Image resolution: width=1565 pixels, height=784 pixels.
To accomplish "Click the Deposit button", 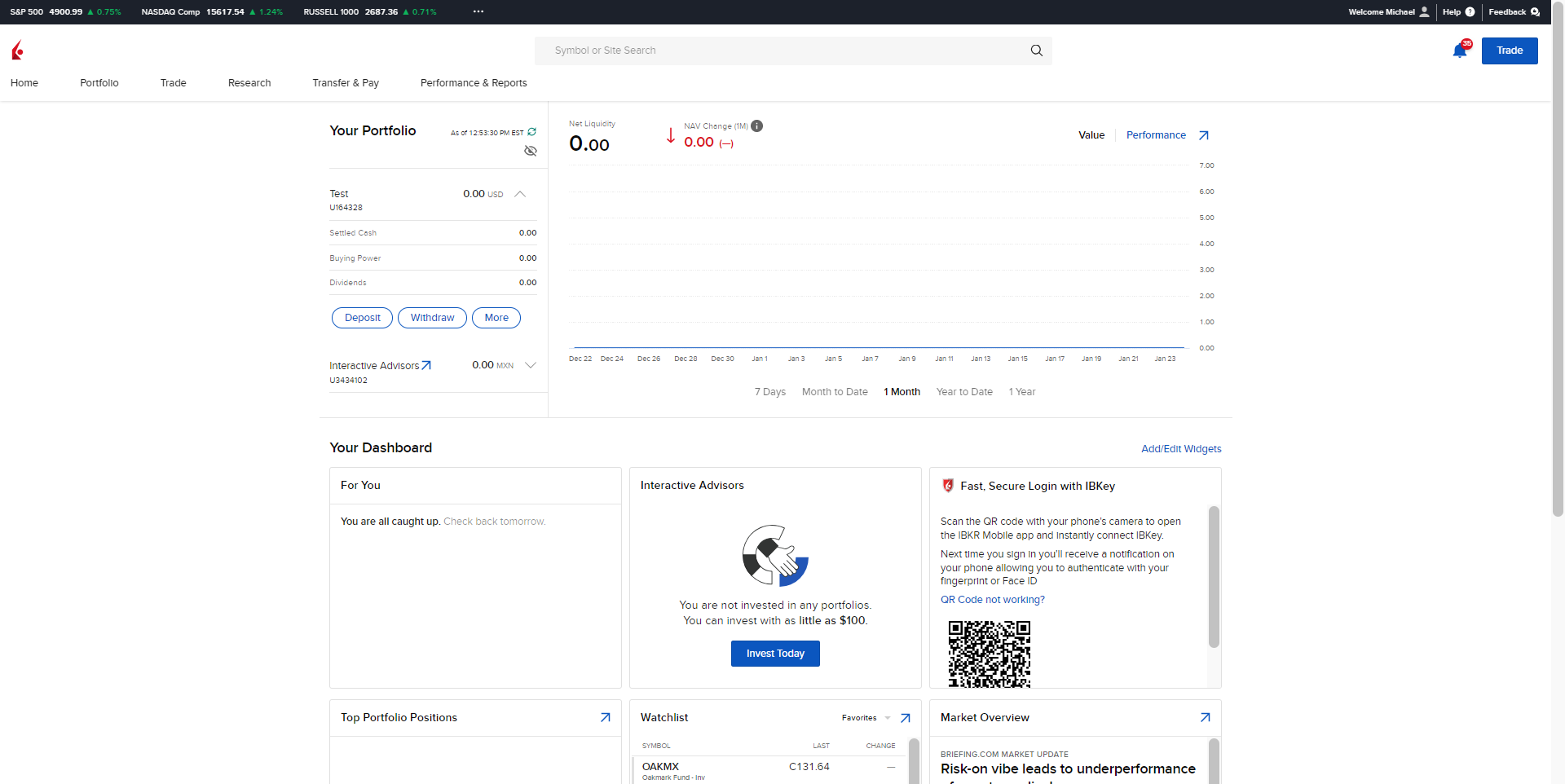I will [x=362, y=318].
